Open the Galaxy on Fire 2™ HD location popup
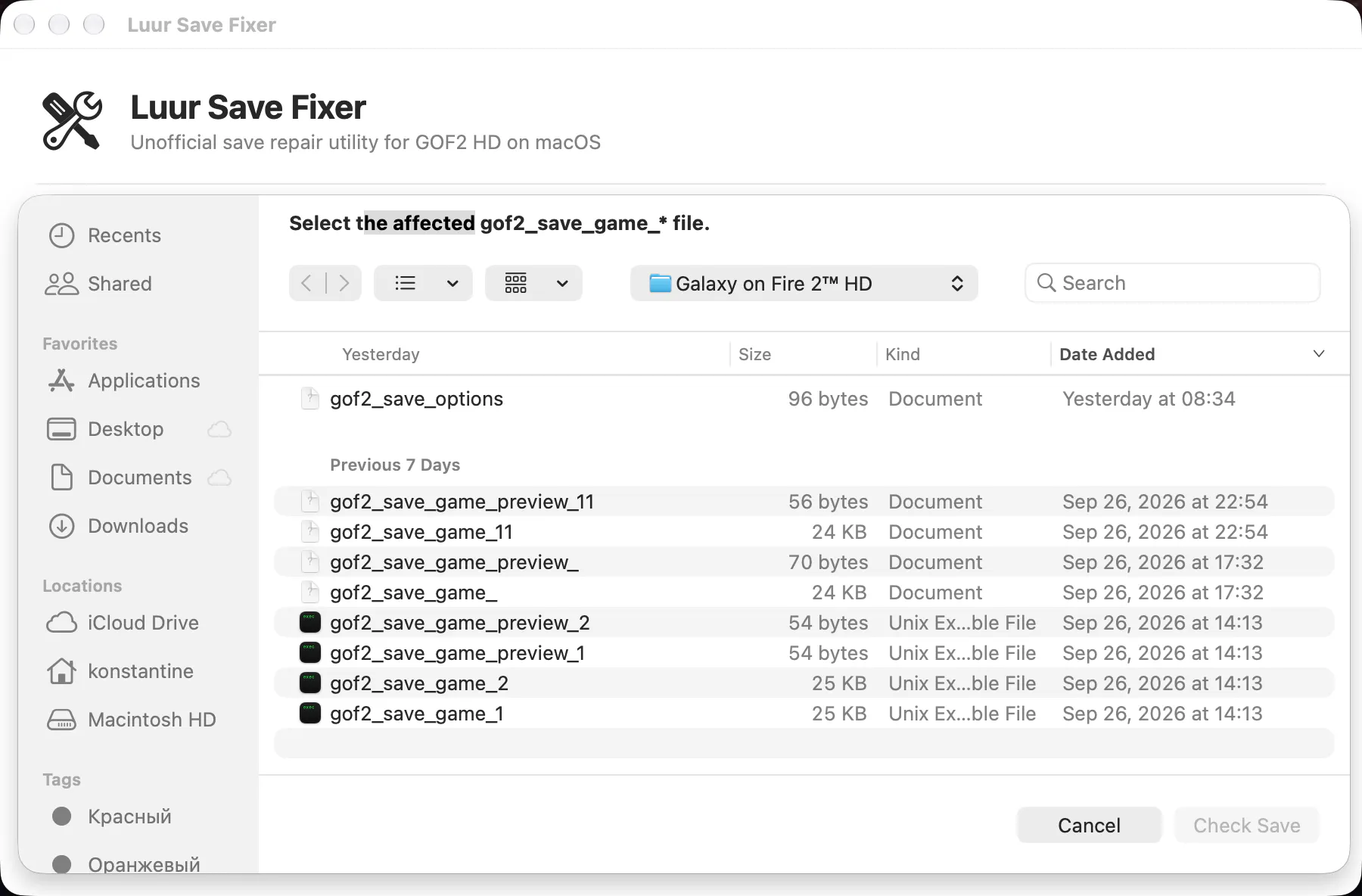 tap(804, 283)
